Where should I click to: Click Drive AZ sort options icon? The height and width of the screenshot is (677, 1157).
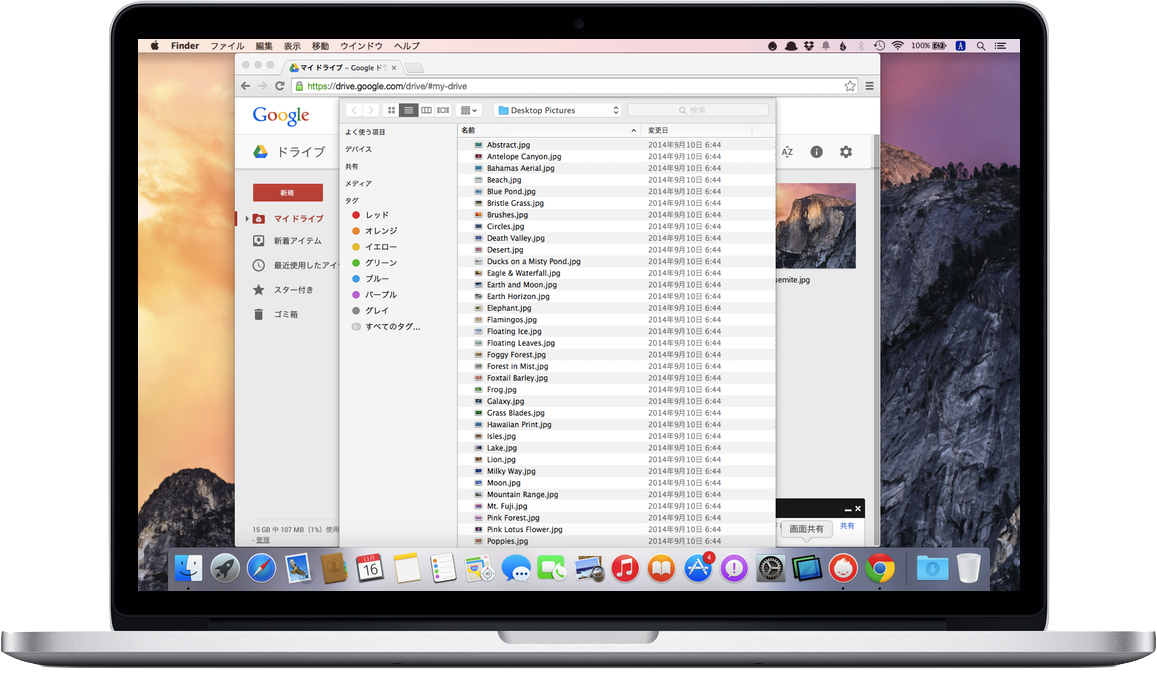787,151
